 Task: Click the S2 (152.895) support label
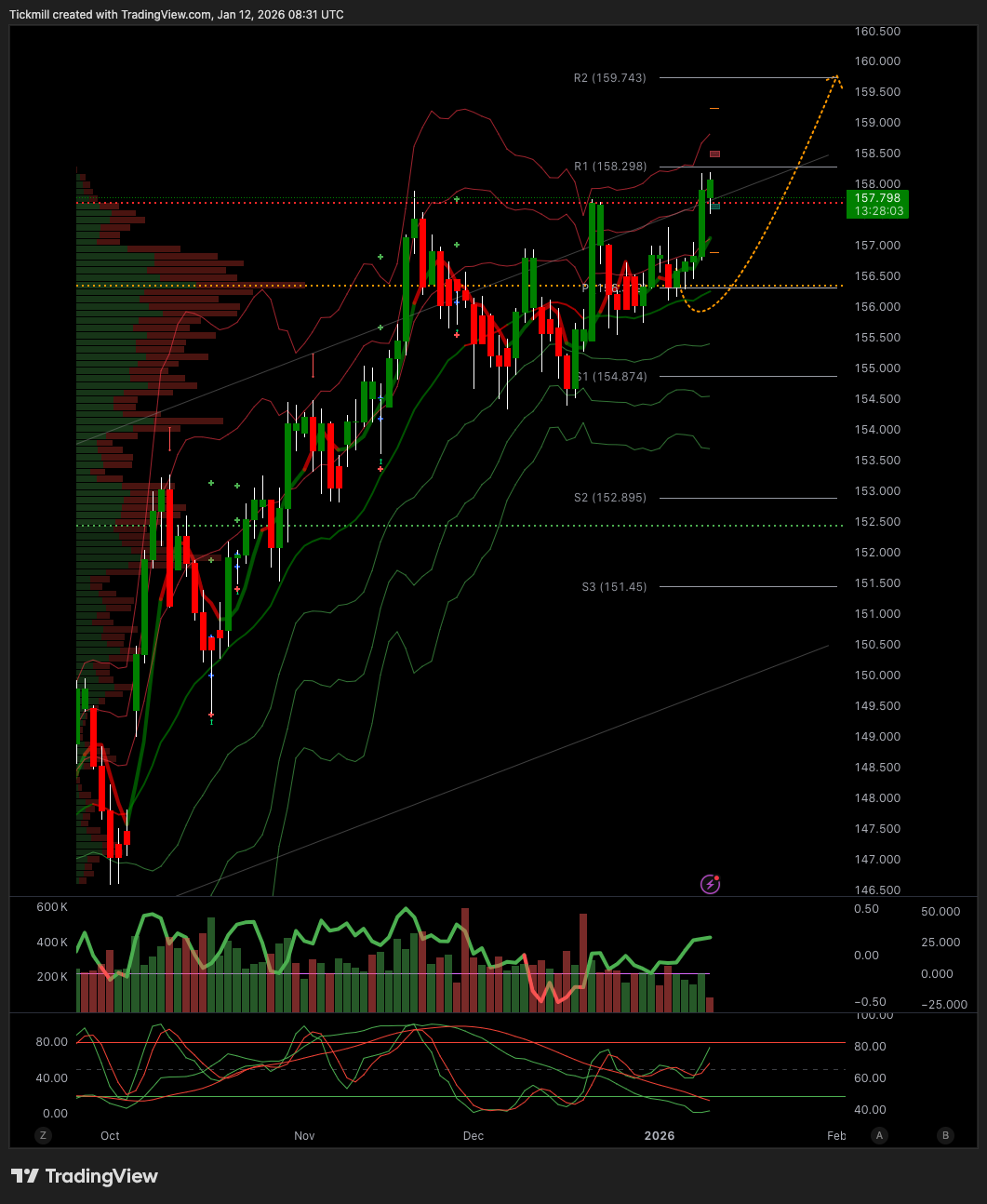pos(609,498)
